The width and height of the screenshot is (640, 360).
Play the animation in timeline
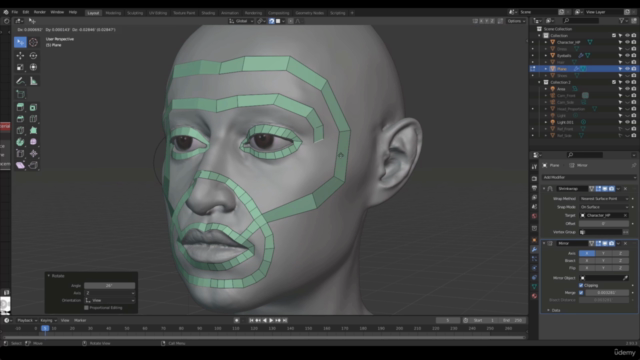coord(271,320)
